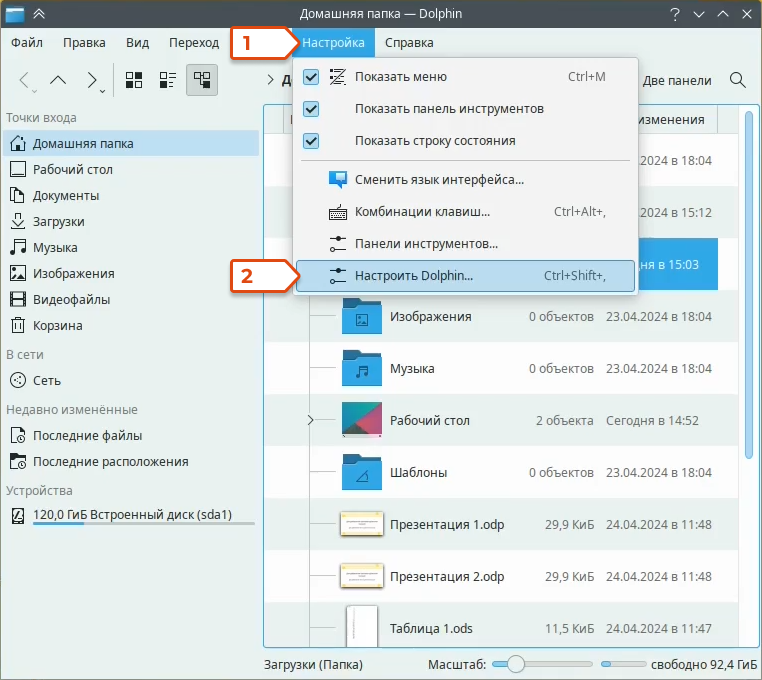
Task: Select the Рабочий стол folder thumbnail in list
Action: [362, 420]
